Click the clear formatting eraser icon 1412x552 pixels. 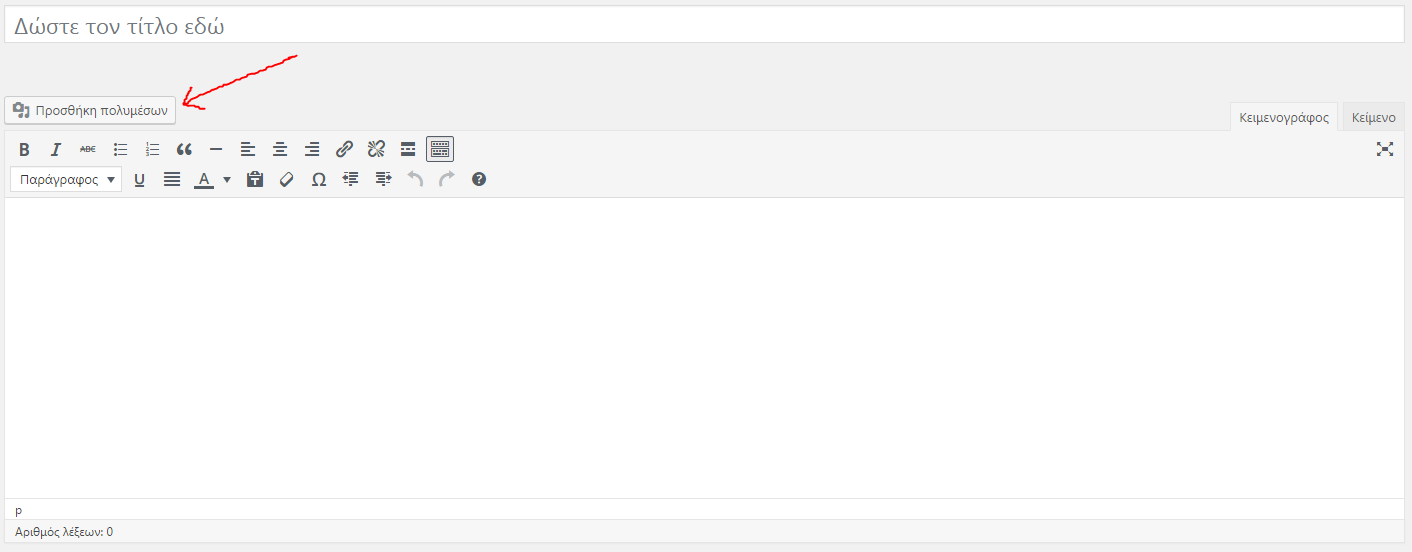287,180
